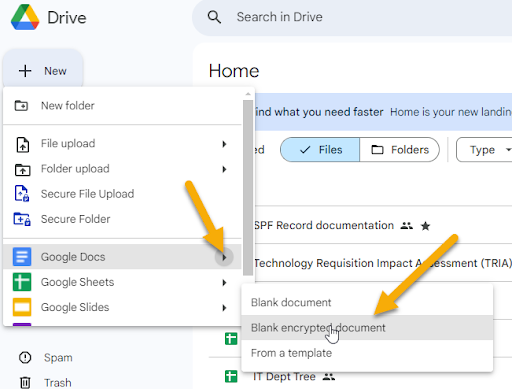The width and height of the screenshot is (512, 389).
Task: Choose Blank document from submenu
Action: pos(367,303)
